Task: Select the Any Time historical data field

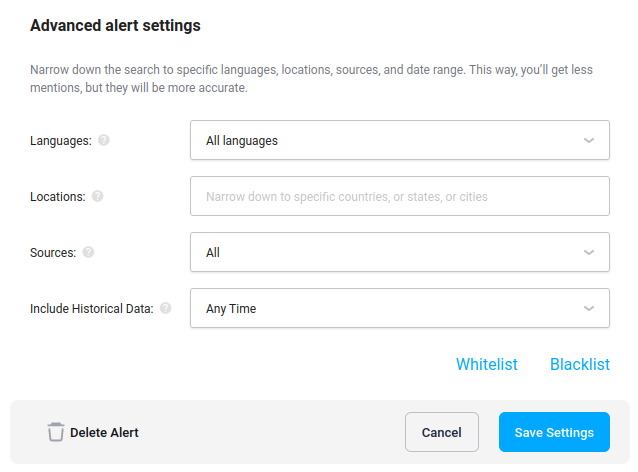Action: pyautogui.click(x=400, y=308)
